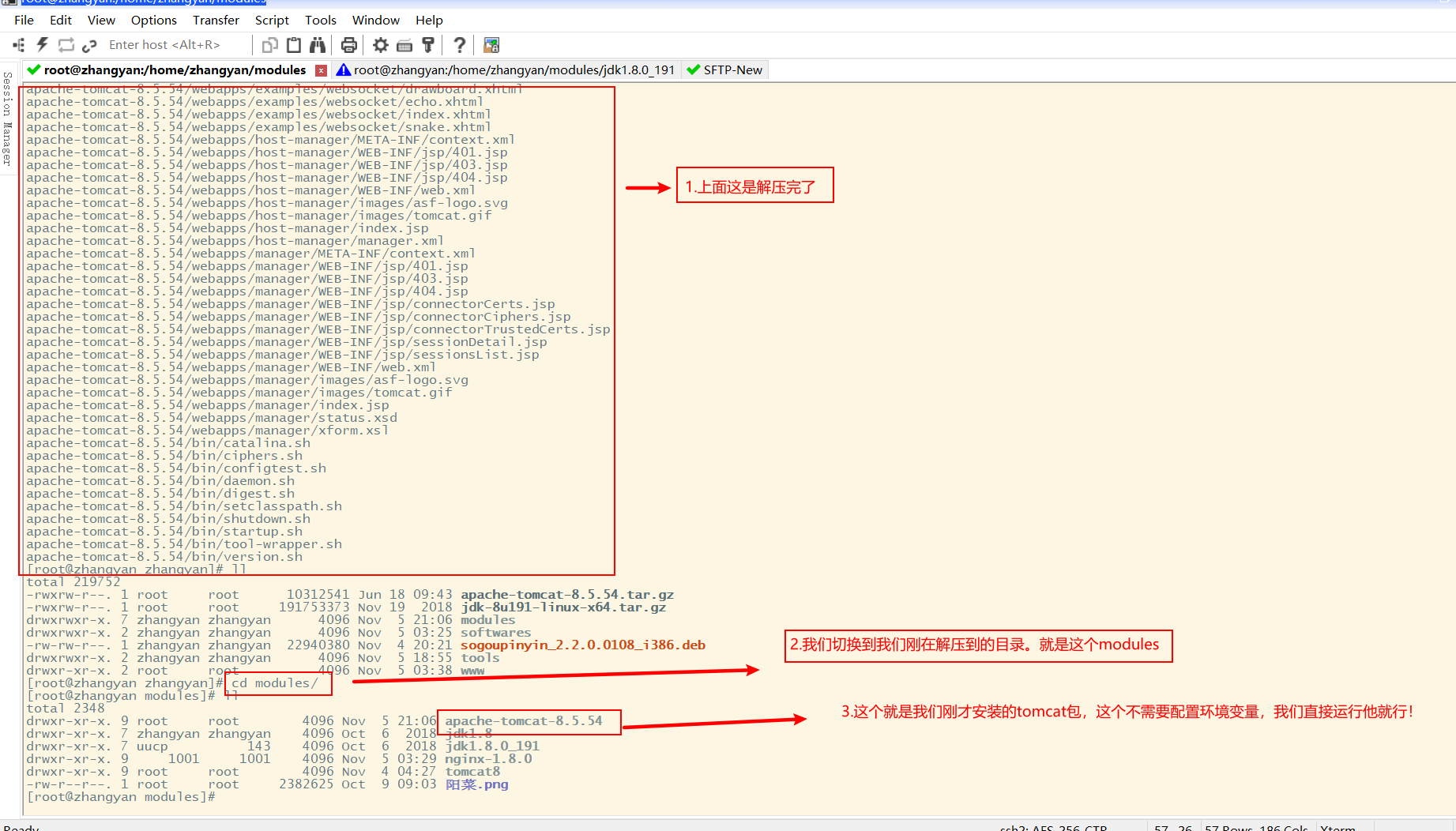Open Find with the binoculars icon

318,45
